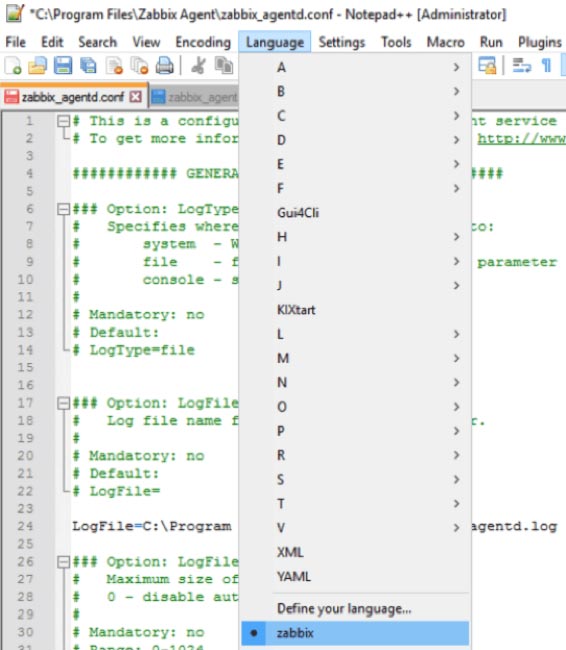The image size is (566, 650).
Task: Click the Save file floppy icon
Action: pyautogui.click(x=63, y=65)
